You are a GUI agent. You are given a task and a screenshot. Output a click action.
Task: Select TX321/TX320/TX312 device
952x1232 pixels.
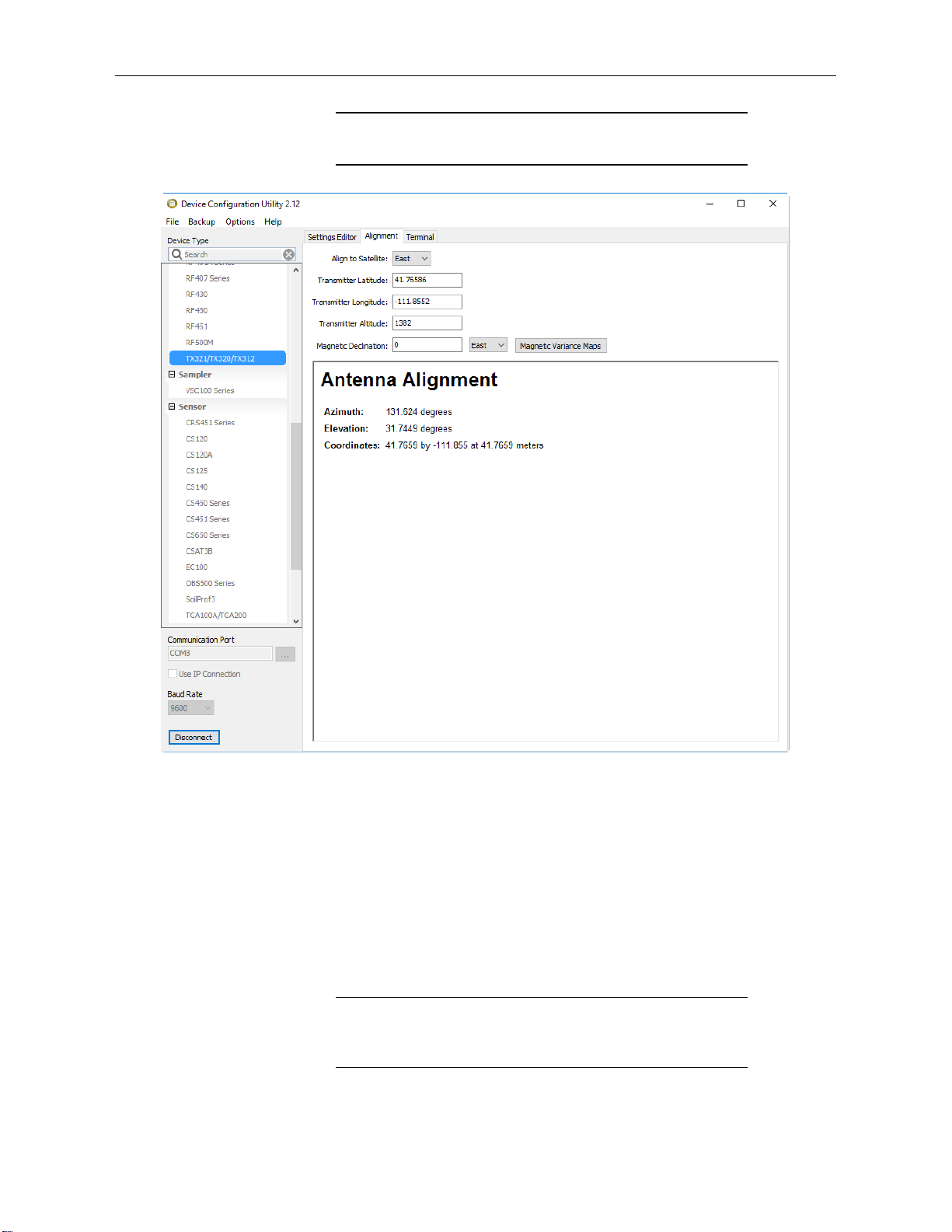click(x=228, y=358)
